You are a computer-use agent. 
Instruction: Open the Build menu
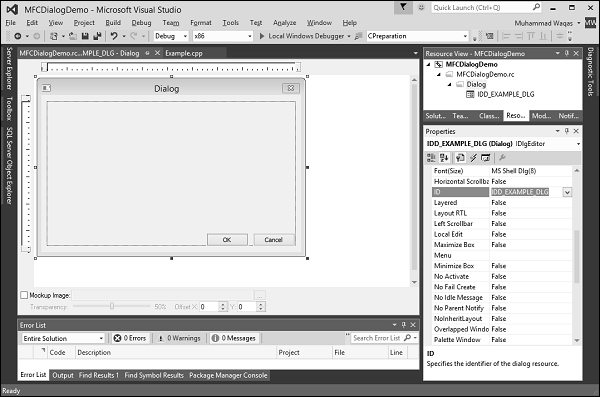[x=113, y=23]
